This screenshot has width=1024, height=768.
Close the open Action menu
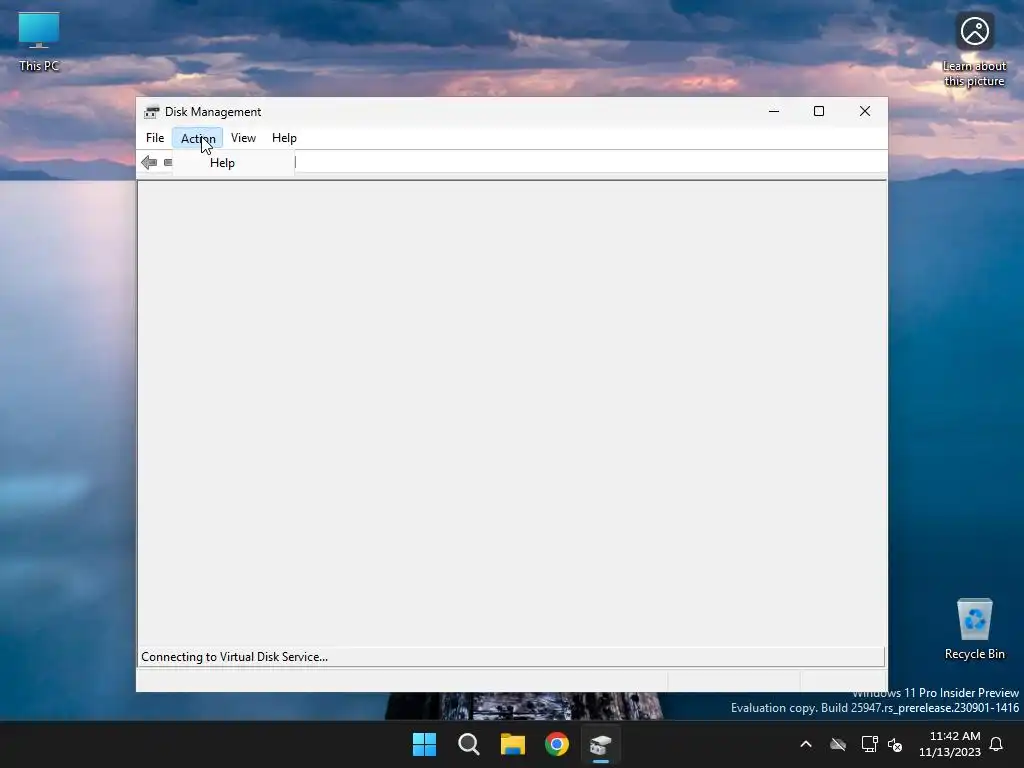coord(198,138)
